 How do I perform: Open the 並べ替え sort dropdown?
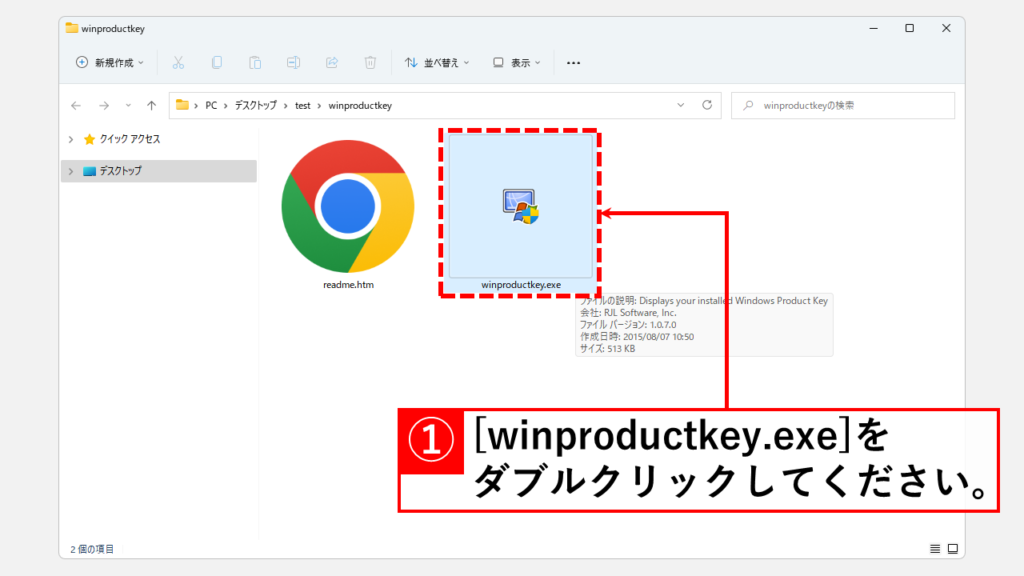pyautogui.click(x=437, y=63)
